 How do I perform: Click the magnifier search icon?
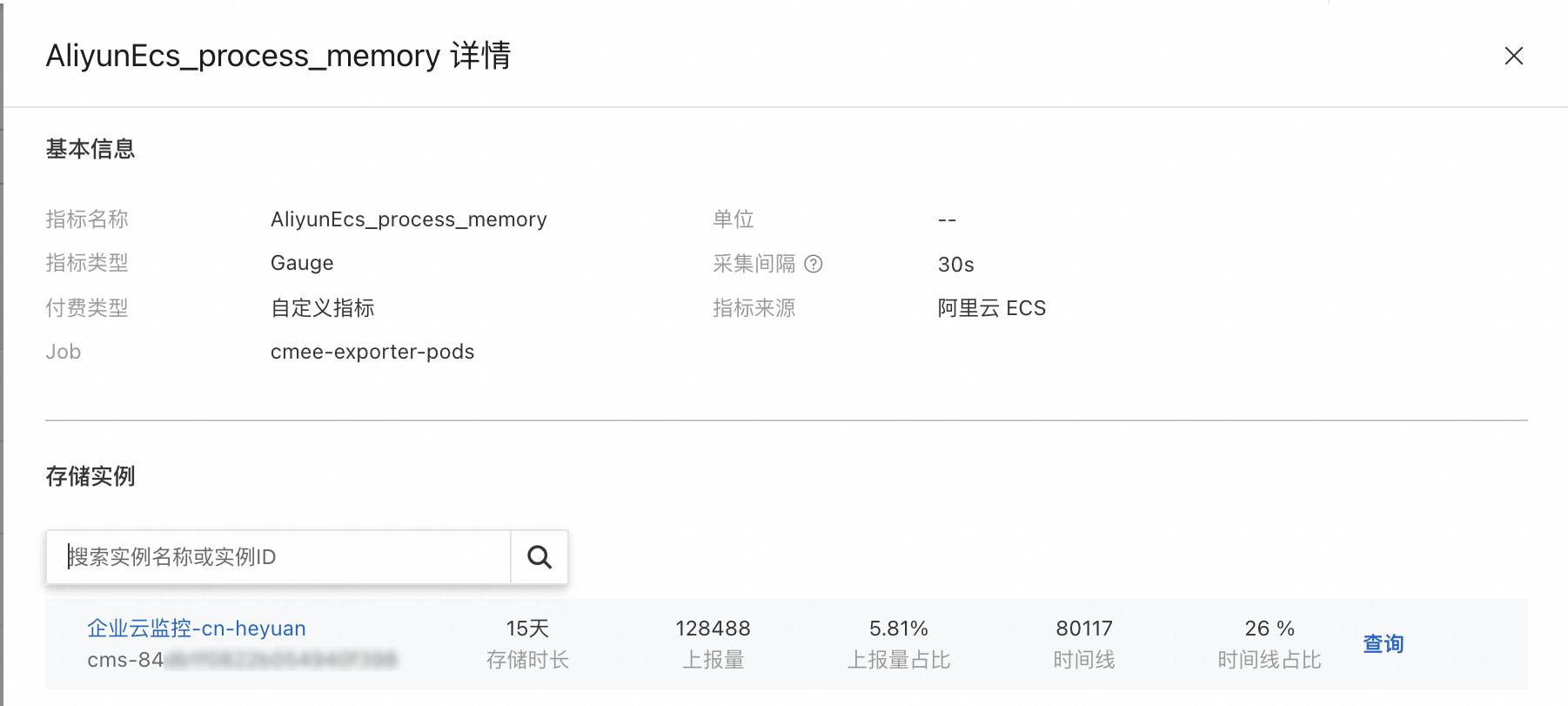tap(539, 557)
